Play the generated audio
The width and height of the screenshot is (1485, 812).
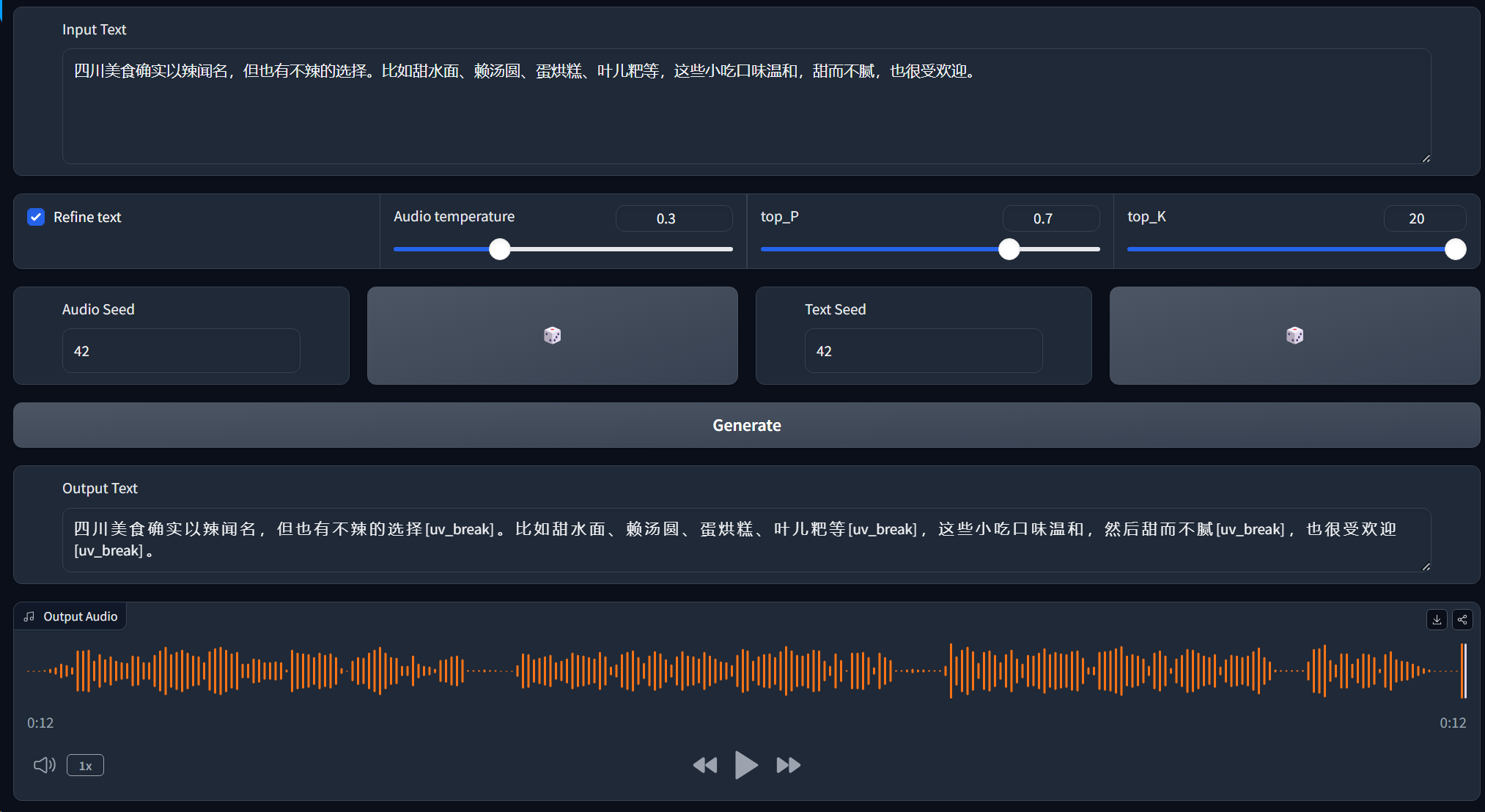pos(746,765)
